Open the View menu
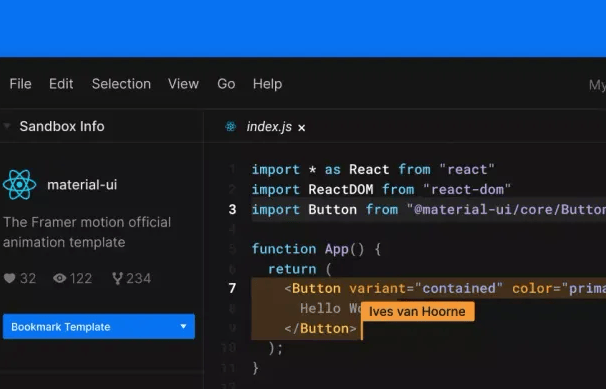606x389 pixels. tap(184, 84)
